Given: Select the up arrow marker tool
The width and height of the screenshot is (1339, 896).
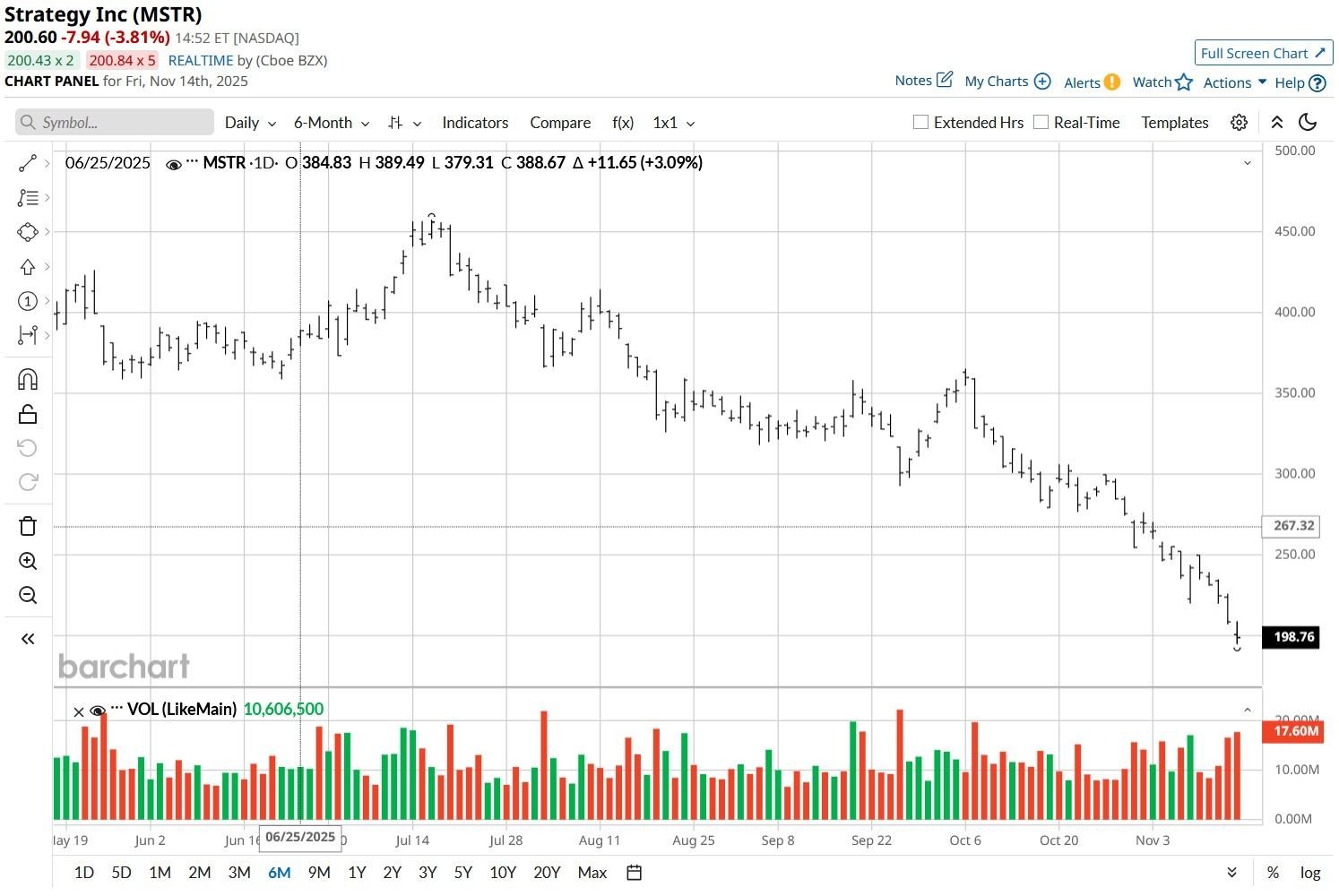Looking at the screenshot, I should pyautogui.click(x=28, y=267).
